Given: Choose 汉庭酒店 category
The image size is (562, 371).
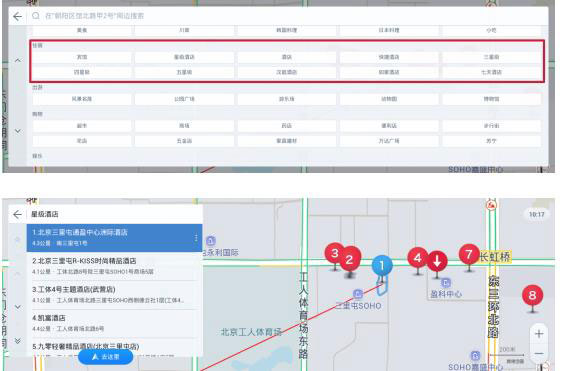Looking at the screenshot, I should point(287,72).
